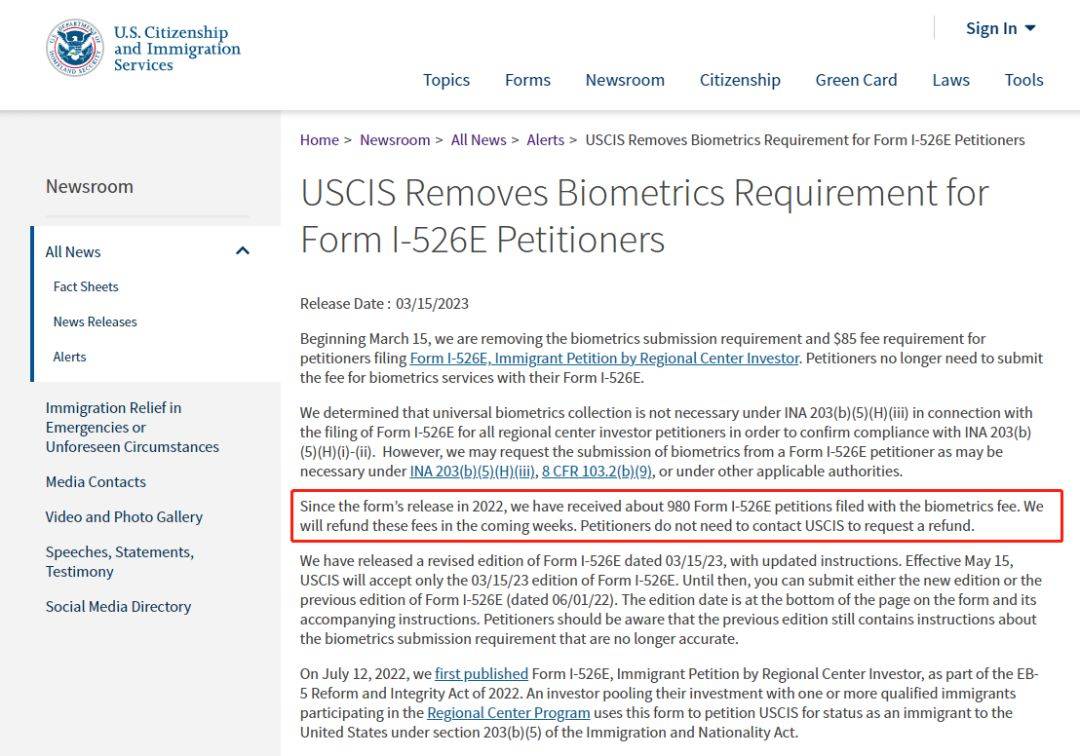Select News Releases in sidebar
The image size is (1080, 756).
[x=95, y=322]
